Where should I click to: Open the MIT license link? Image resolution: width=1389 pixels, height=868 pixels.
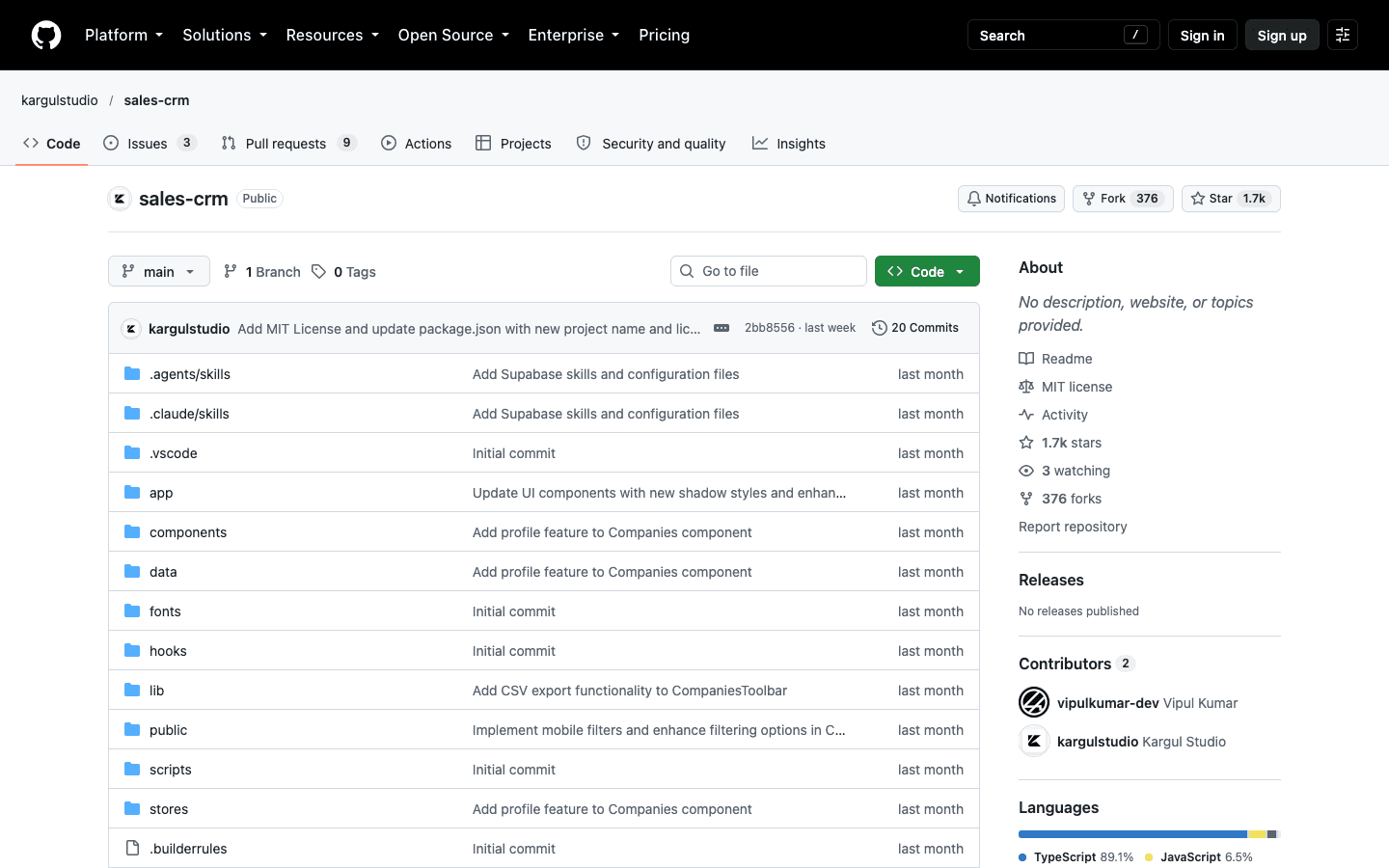coord(1066,387)
